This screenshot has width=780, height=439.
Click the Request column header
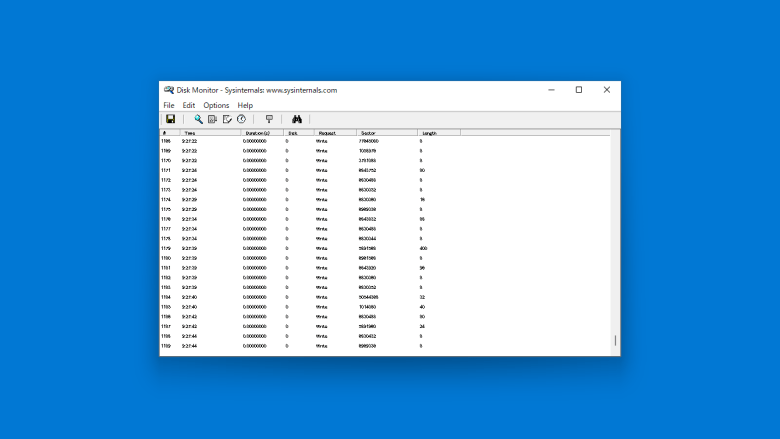(335, 133)
